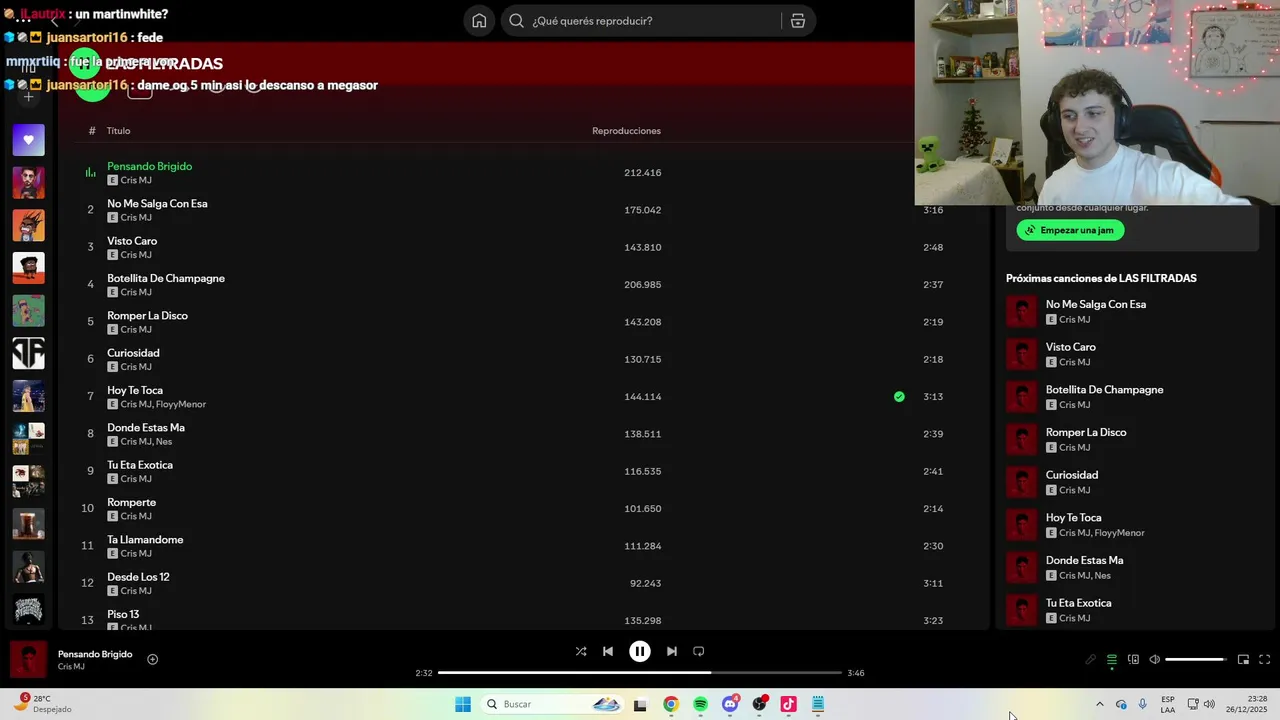Open the weather widget 28°C Despejado
This screenshot has height=720, width=1280.
(42, 704)
